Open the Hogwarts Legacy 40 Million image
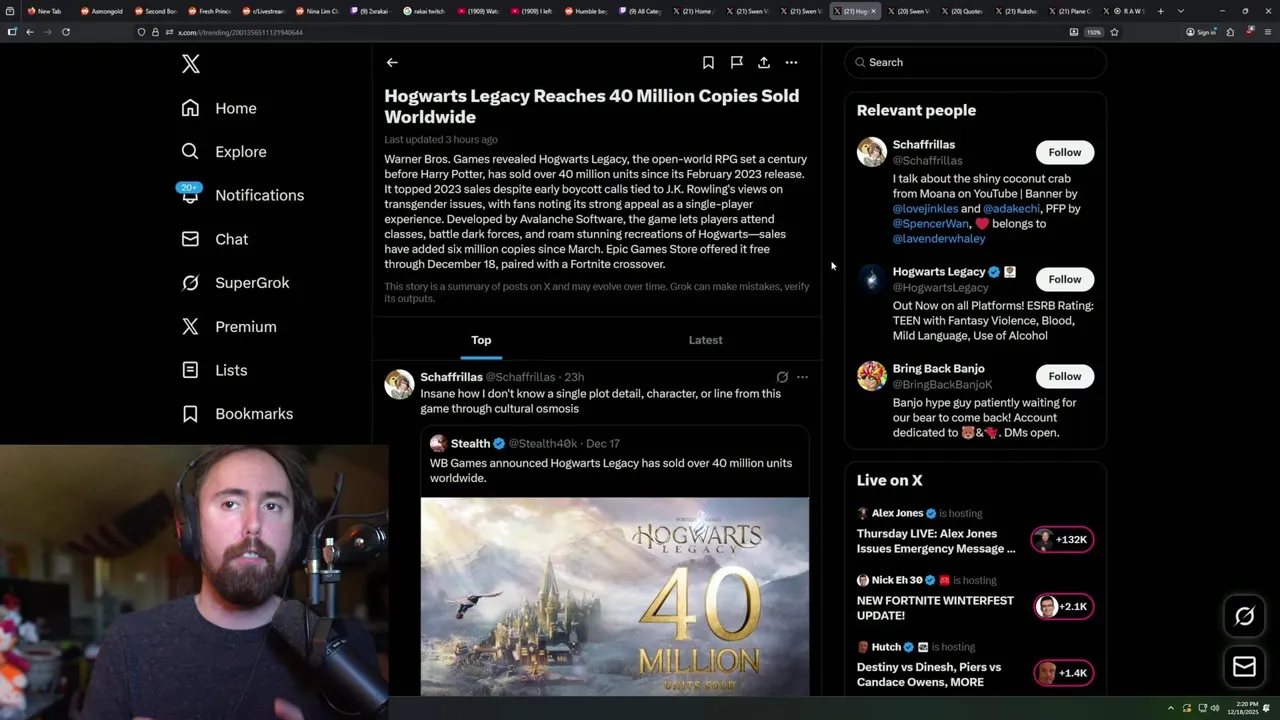Image resolution: width=1280 pixels, height=720 pixels. coord(614,596)
